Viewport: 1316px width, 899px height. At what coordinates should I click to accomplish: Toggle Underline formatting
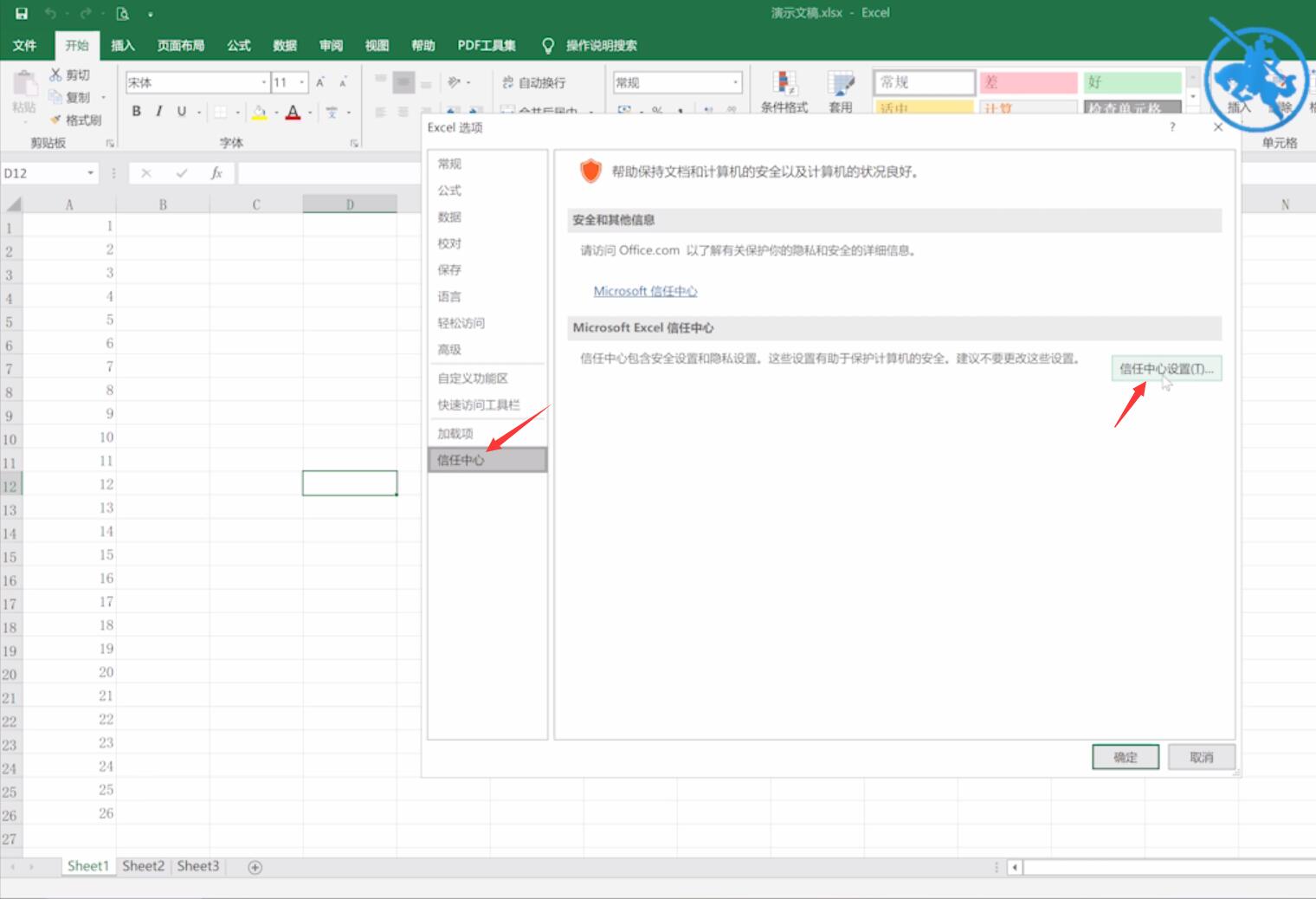[181, 111]
